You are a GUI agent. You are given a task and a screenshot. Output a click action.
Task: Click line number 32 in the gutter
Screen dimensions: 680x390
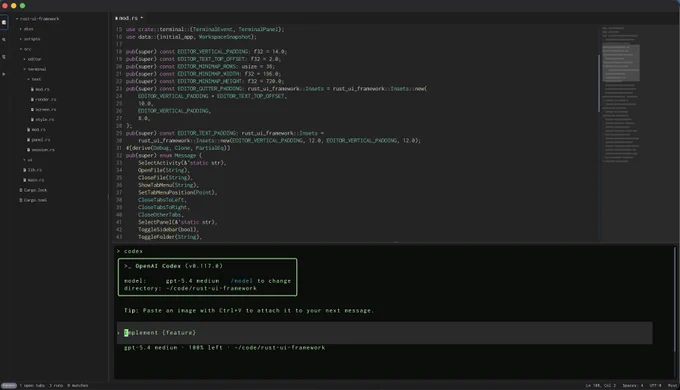[x=119, y=155]
